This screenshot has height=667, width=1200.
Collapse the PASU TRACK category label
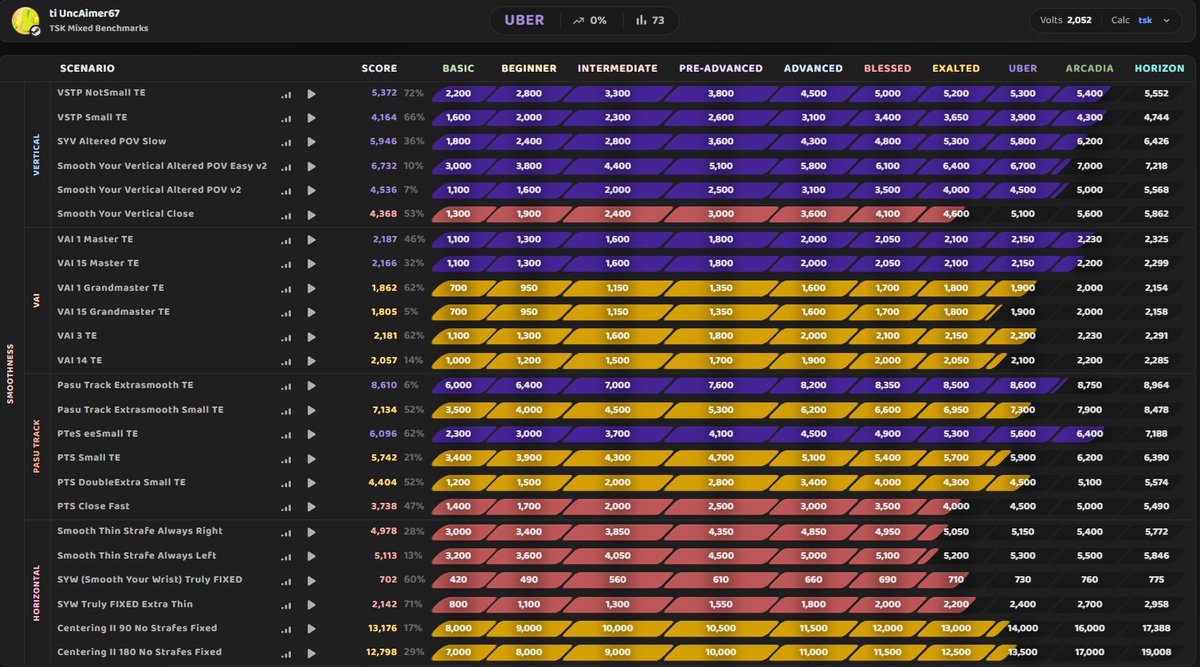click(36, 446)
